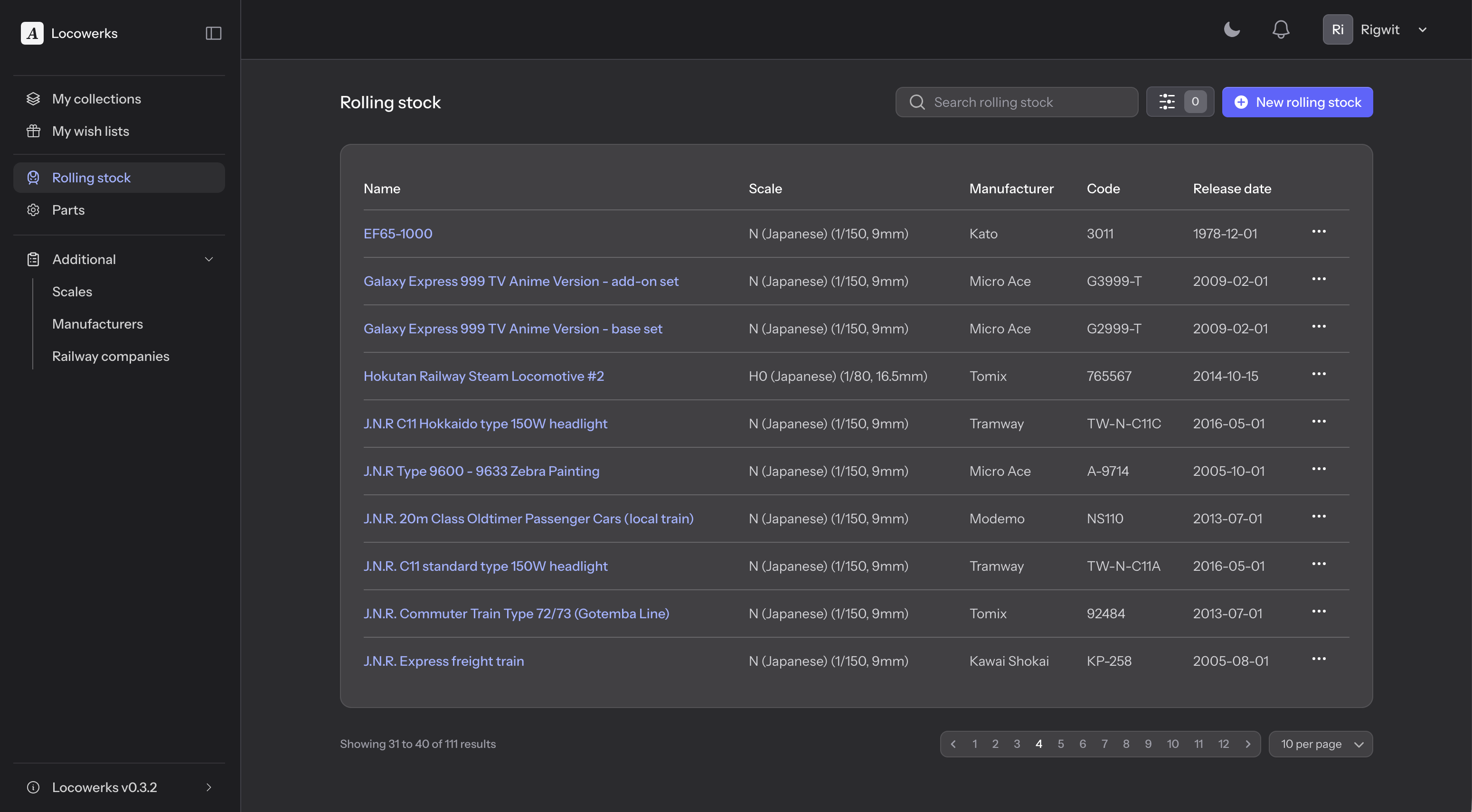Focus the Search rolling stock field
The image size is (1472, 812).
(1017, 102)
